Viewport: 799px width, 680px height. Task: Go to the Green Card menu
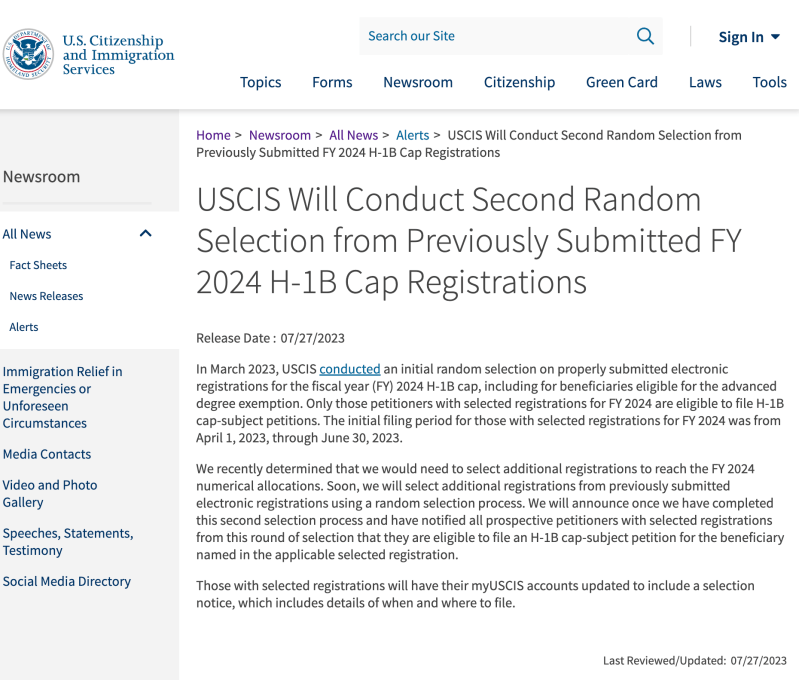(622, 82)
